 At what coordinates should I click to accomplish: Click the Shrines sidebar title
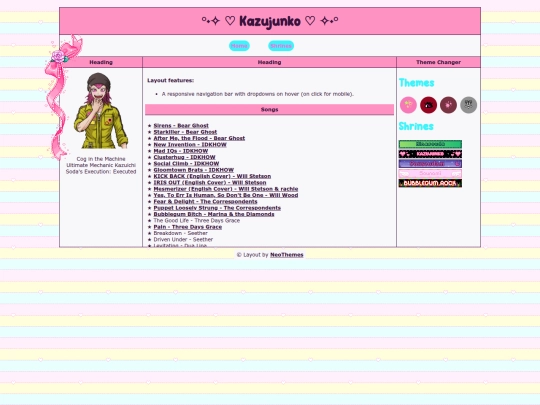point(416,126)
